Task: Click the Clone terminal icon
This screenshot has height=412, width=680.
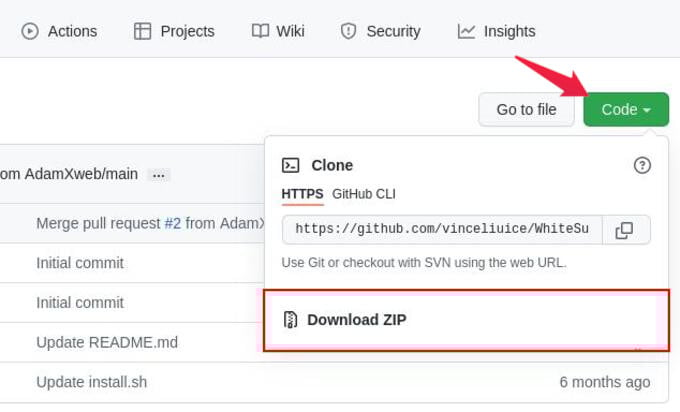Action: 291,165
